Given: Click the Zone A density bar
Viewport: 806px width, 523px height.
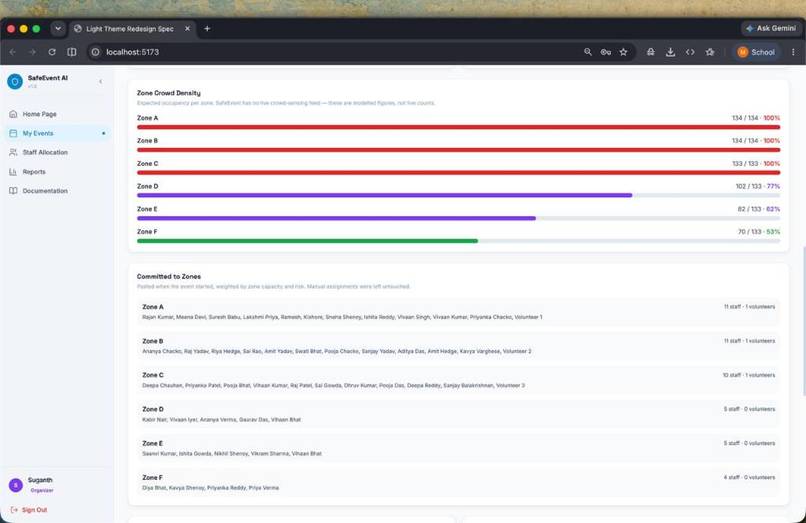Looking at the screenshot, I should coord(459,127).
